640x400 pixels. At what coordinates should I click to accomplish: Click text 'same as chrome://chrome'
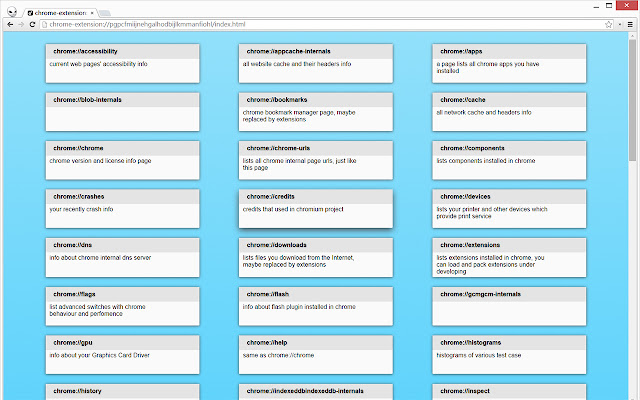point(278,356)
